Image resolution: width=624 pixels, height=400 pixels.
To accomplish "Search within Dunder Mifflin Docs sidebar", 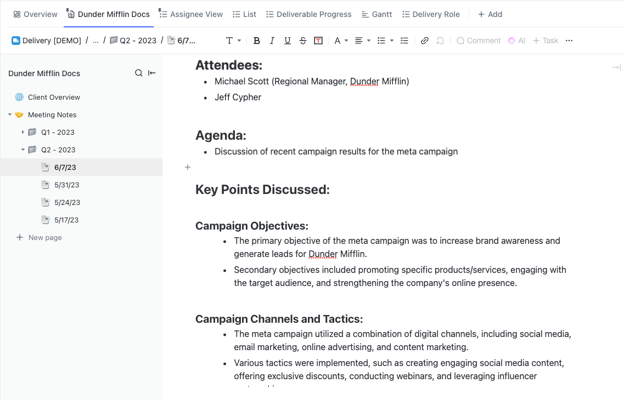I will [x=138, y=73].
